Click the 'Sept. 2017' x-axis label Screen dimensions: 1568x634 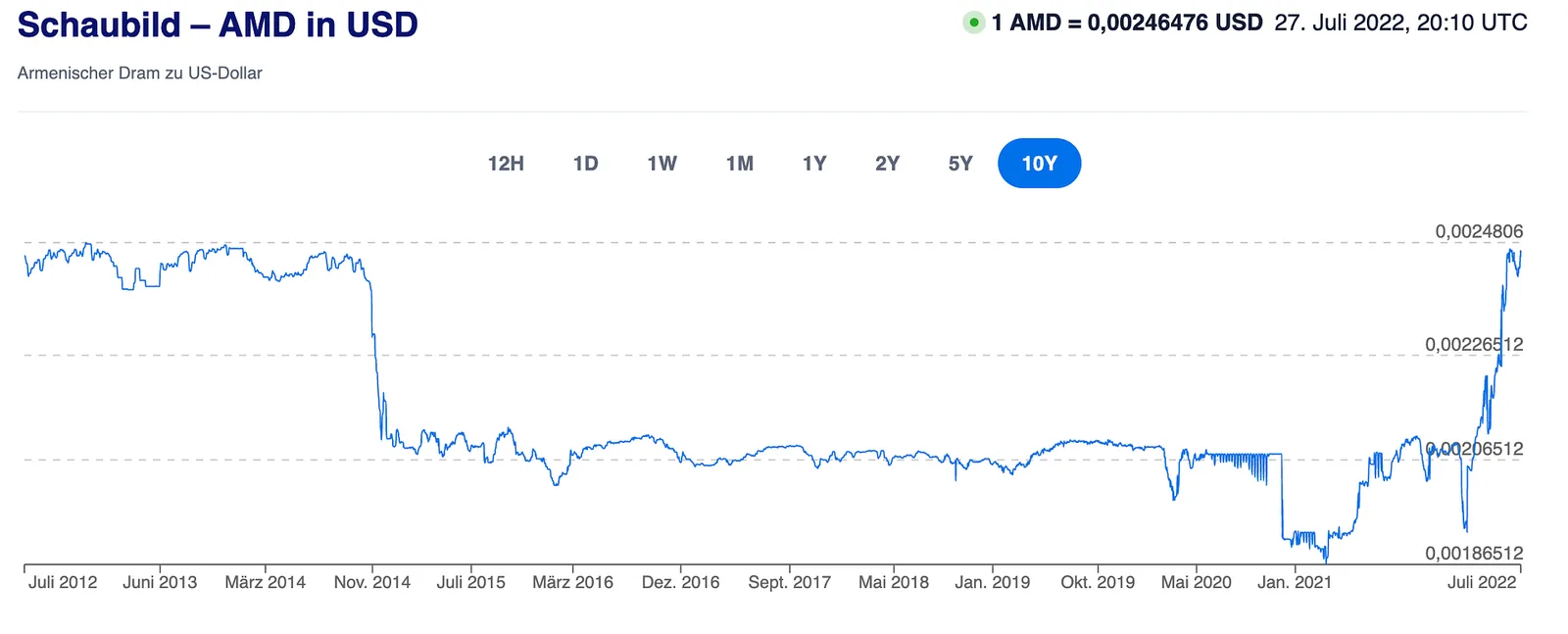790,582
